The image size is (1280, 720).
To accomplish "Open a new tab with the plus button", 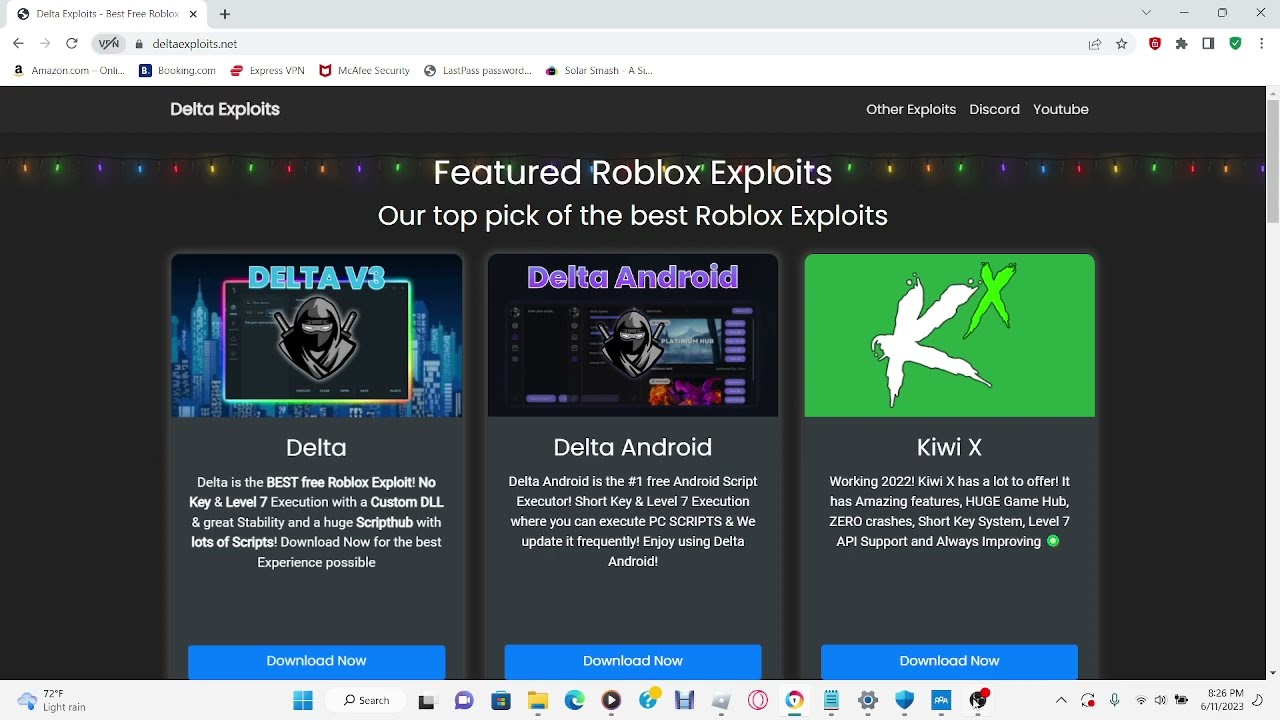I will coord(225,14).
